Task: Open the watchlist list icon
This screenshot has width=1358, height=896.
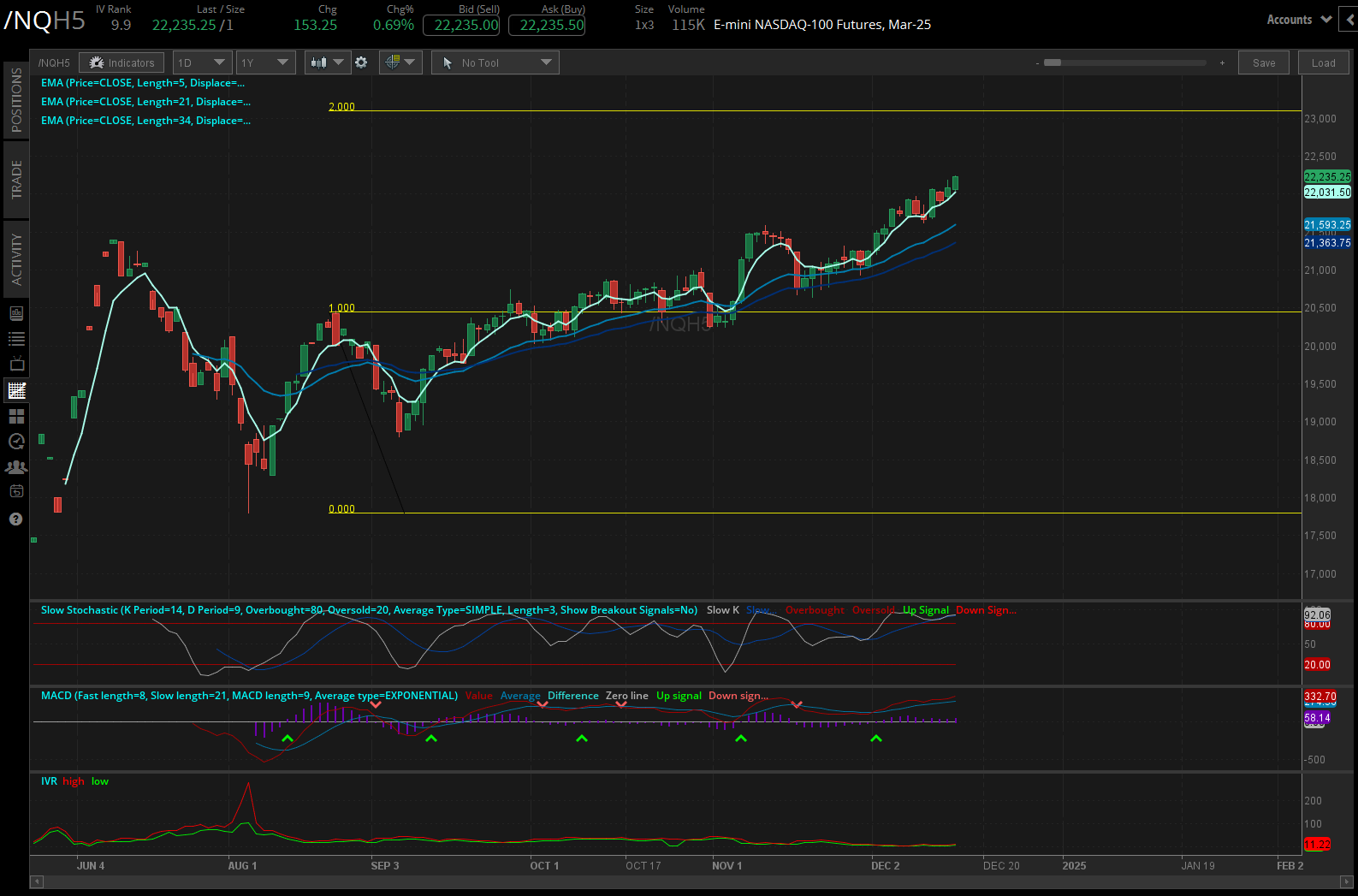Action: 16,339
